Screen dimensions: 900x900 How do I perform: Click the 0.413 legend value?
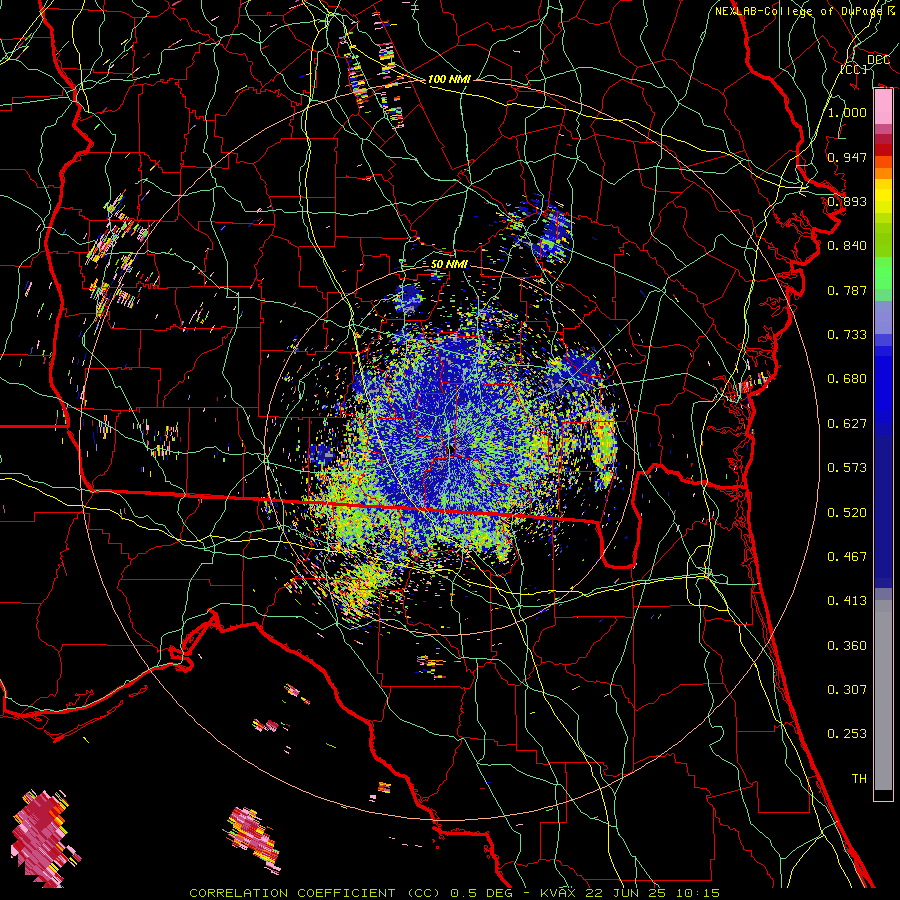(x=847, y=601)
